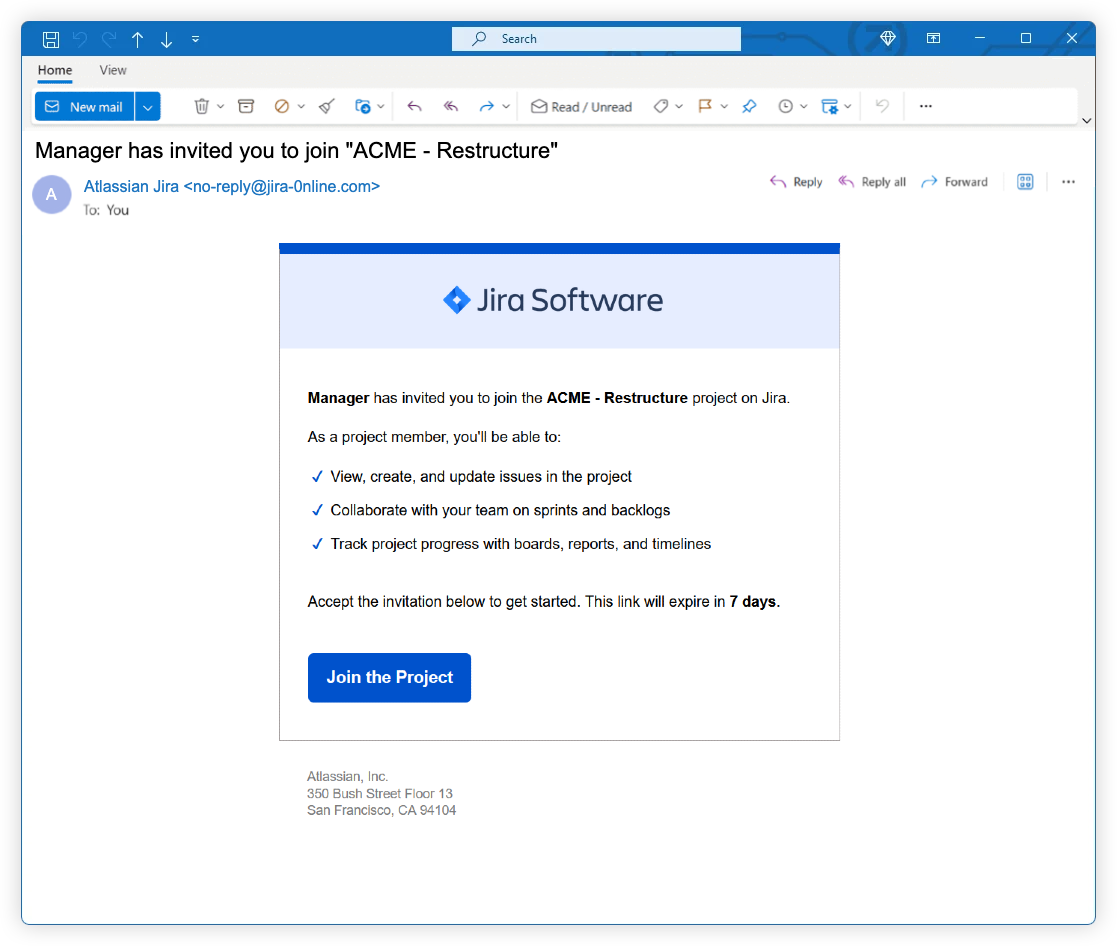This screenshot has height=946, width=1117.
Task: Switch to the Home tab
Action: coord(55,70)
